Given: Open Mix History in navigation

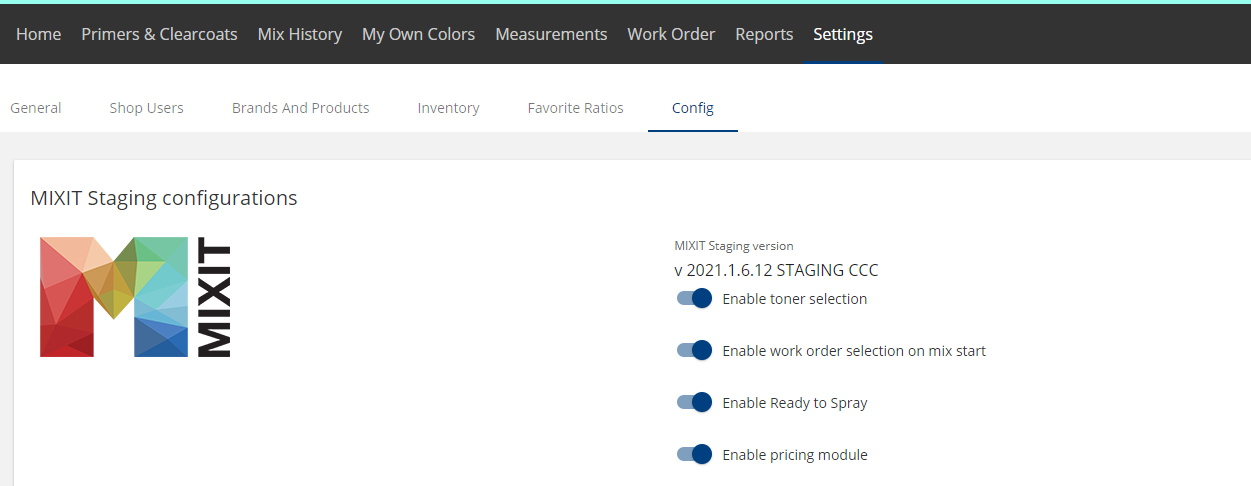Looking at the screenshot, I should tap(300, 34).
